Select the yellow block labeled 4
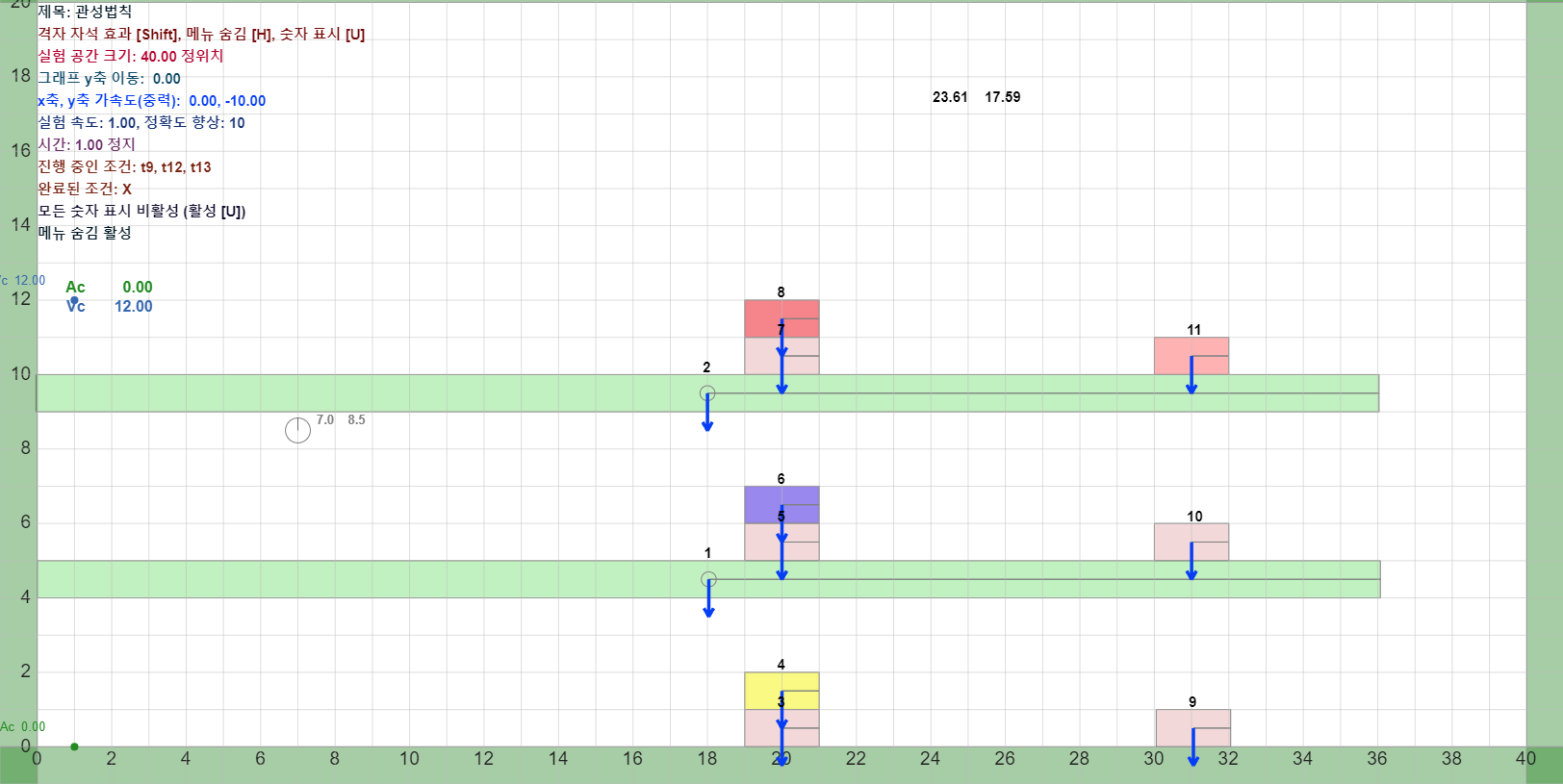This screenshot has width=1563, height=784. point(781,691)
